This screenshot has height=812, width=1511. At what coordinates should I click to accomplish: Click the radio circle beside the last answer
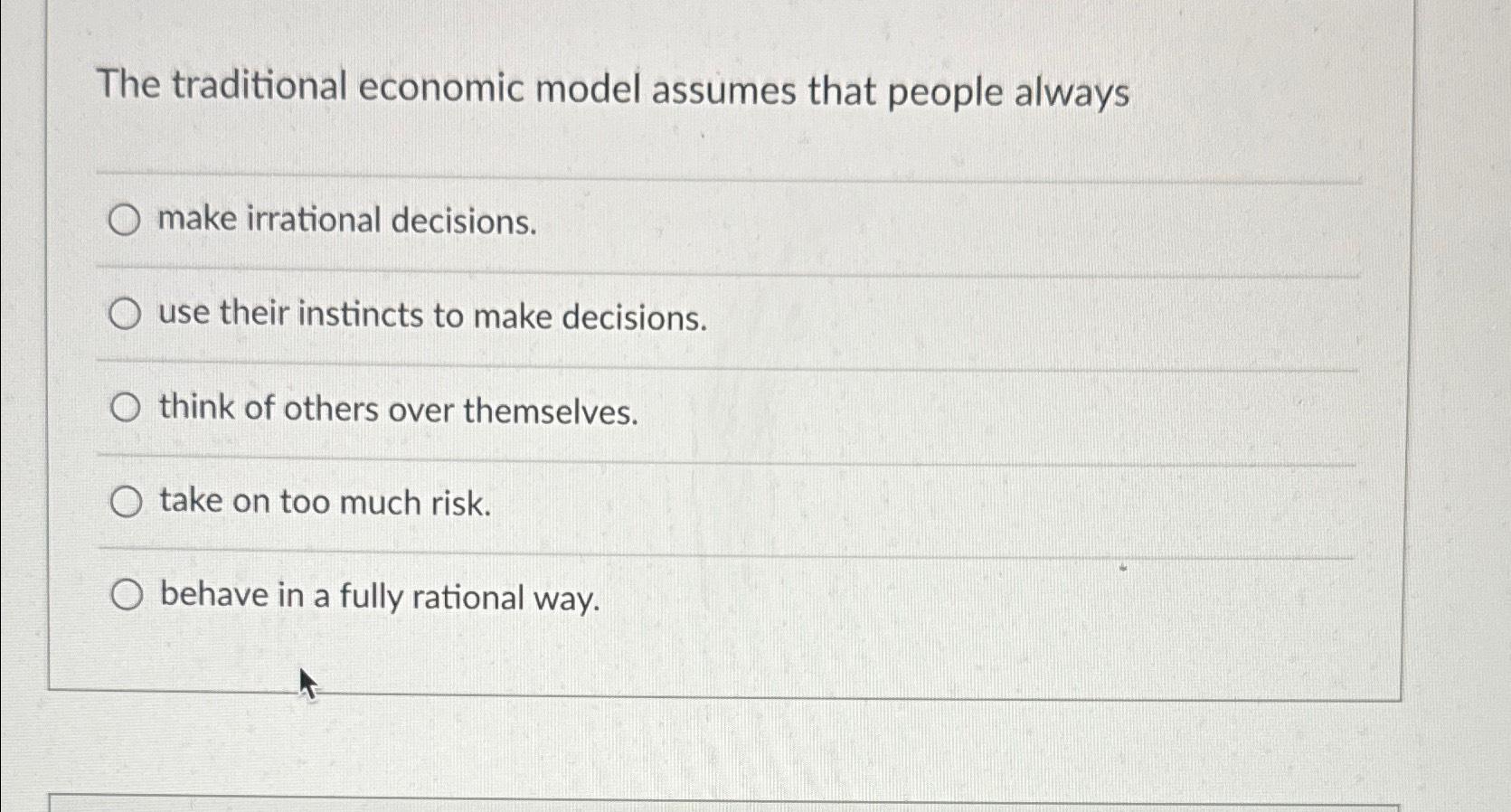[x=126, y=593]
